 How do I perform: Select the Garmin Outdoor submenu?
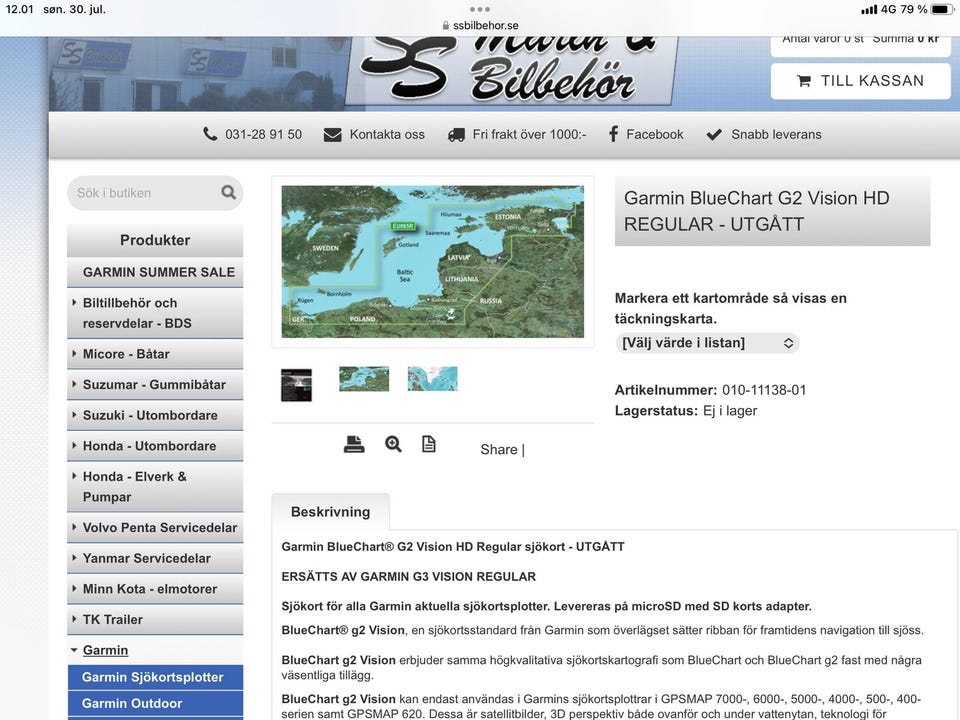point(155,703)
